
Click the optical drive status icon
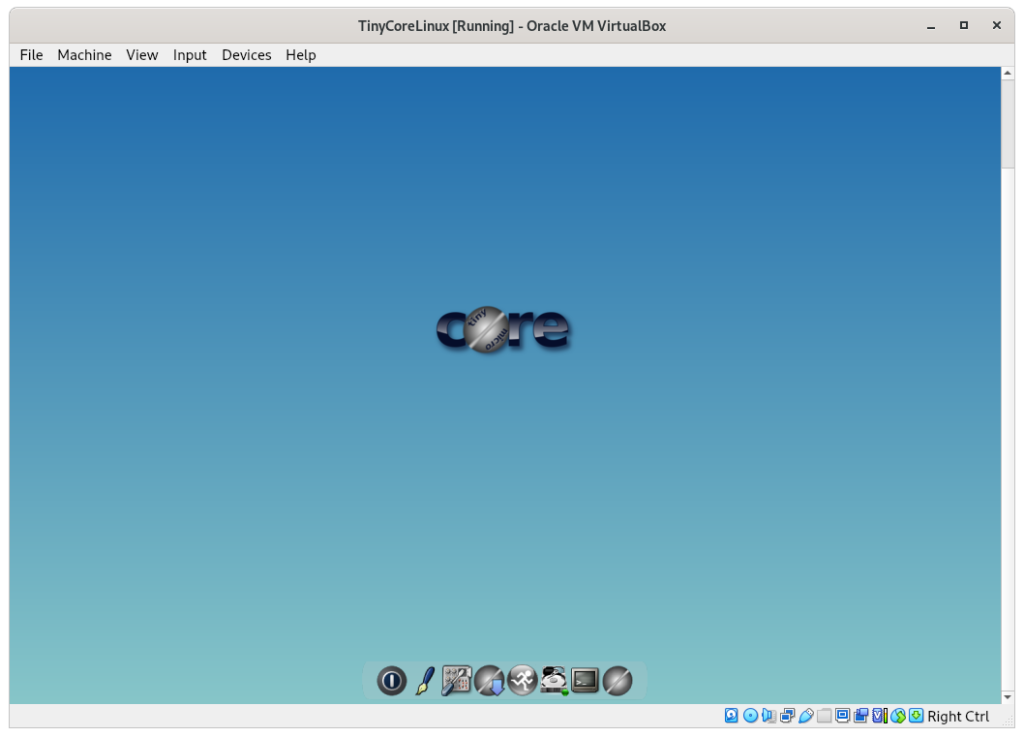coord(750,715)
